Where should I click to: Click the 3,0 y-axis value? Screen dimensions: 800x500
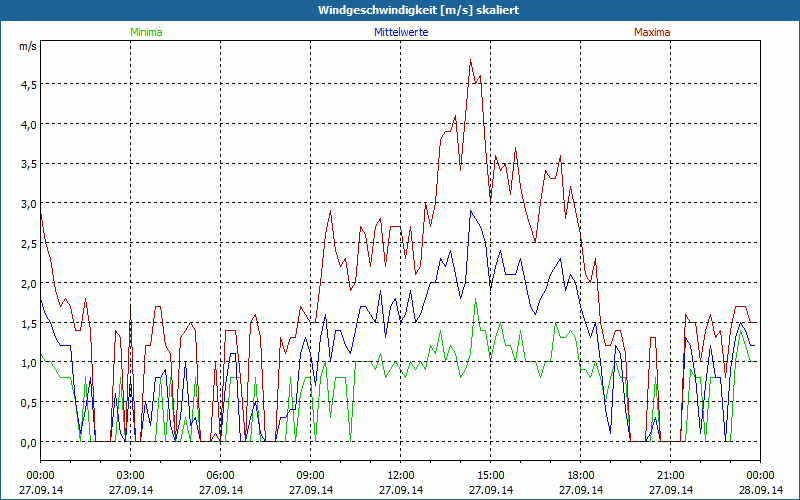(x=28, y=205)
